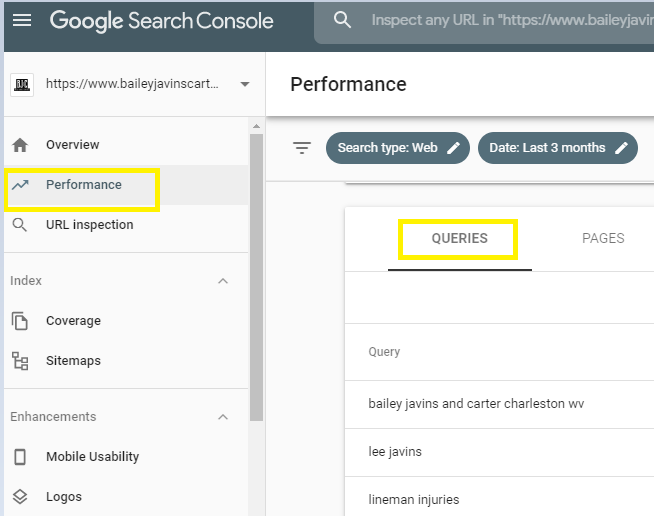Open the property selector dropdown arrow
The image size is (654, 516).
point(245,84)
